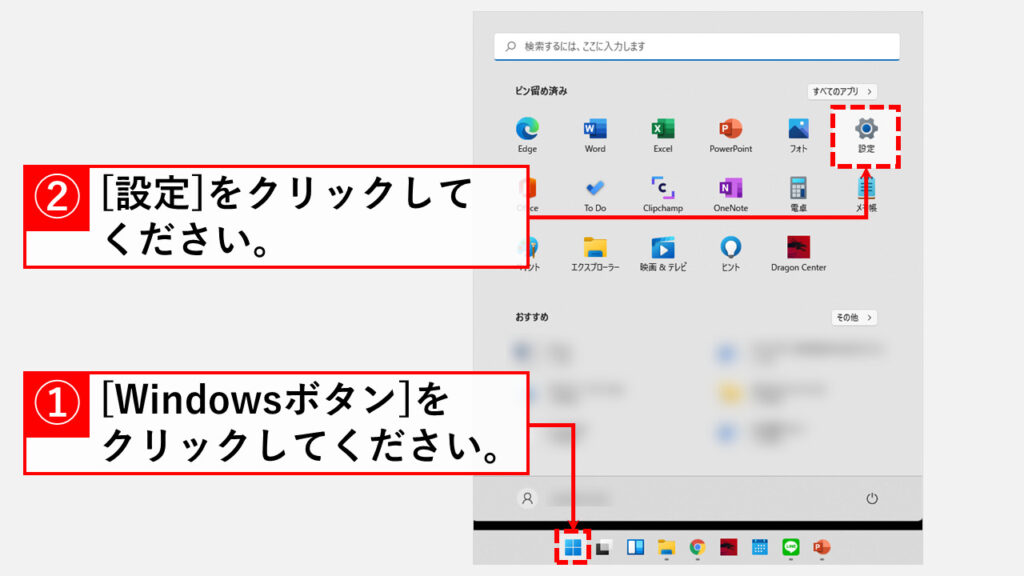Click the power button icon
The width and height of the screenshot is (1024, 576).
coord(872,498)
